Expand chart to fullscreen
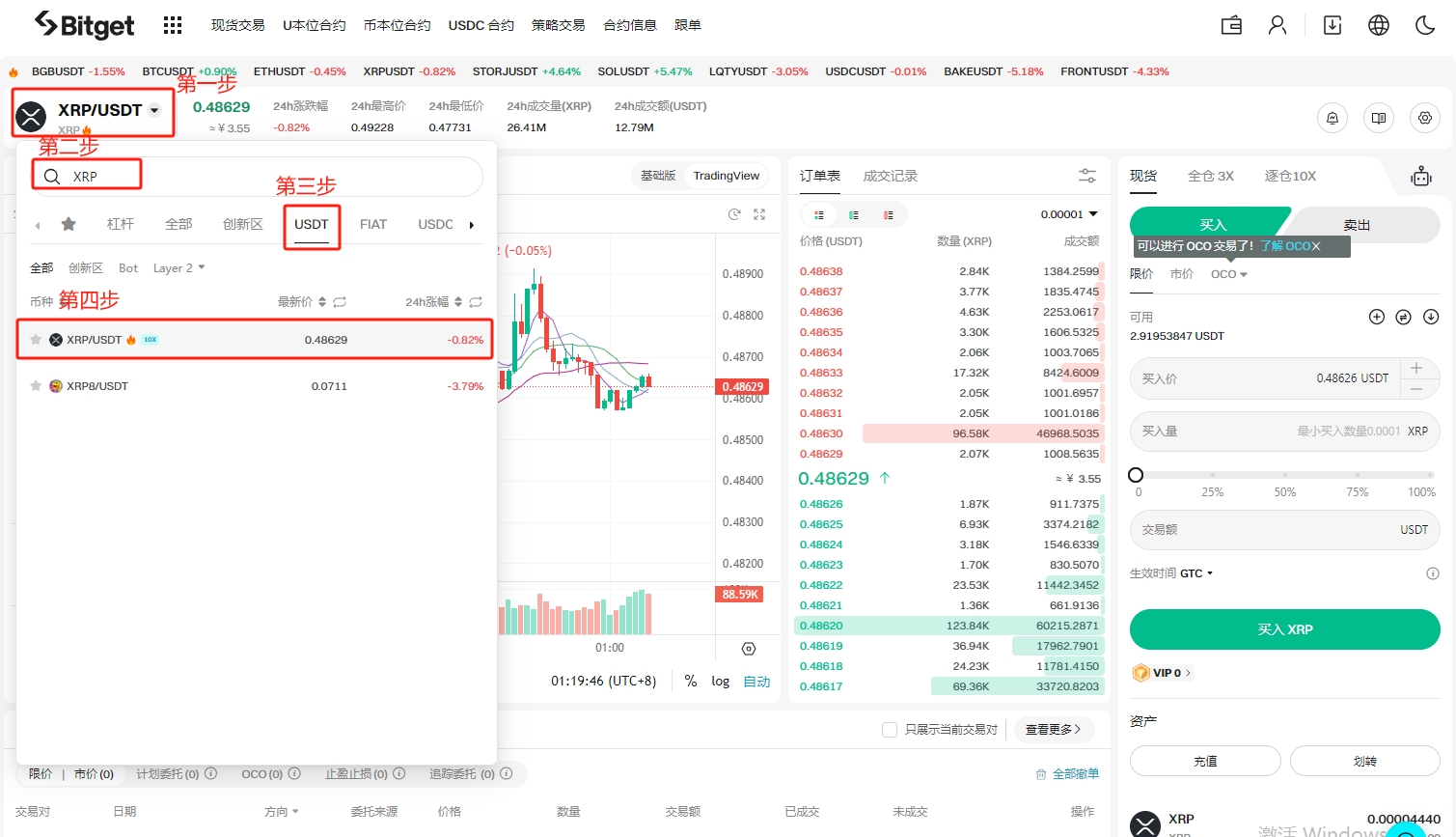 click(759, 214)
